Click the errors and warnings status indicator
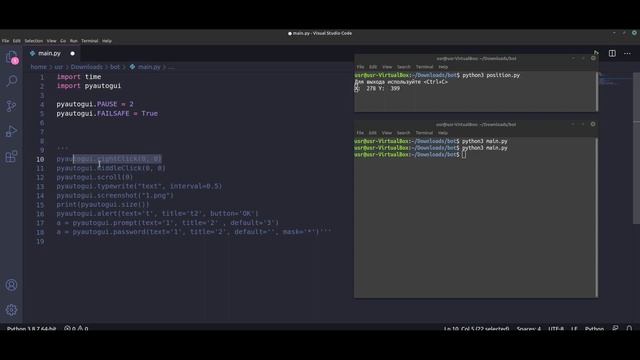The width and height of the screenshot is (640, 360). coord(76,329)
